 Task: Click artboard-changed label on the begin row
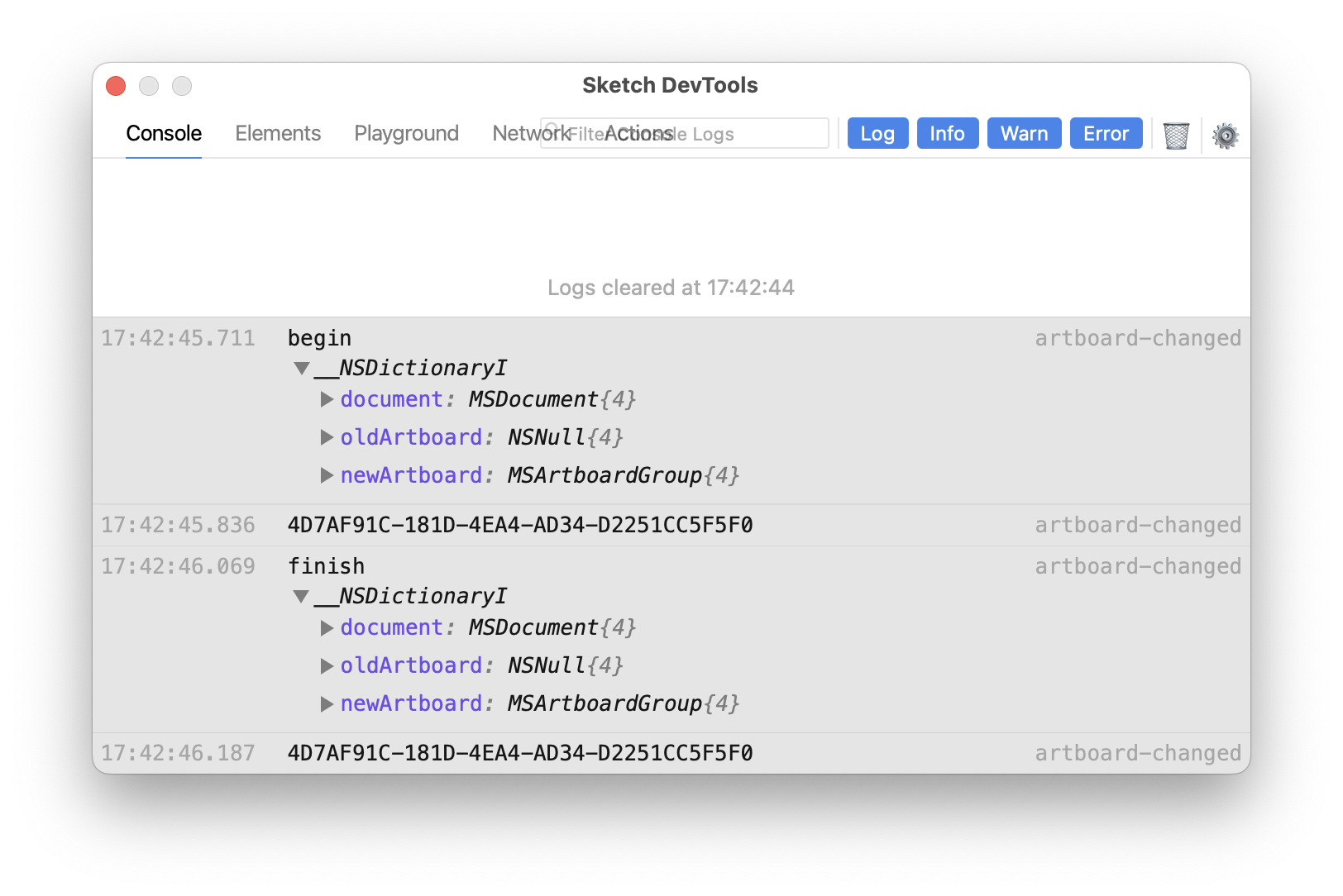[x=1138, y=338]
